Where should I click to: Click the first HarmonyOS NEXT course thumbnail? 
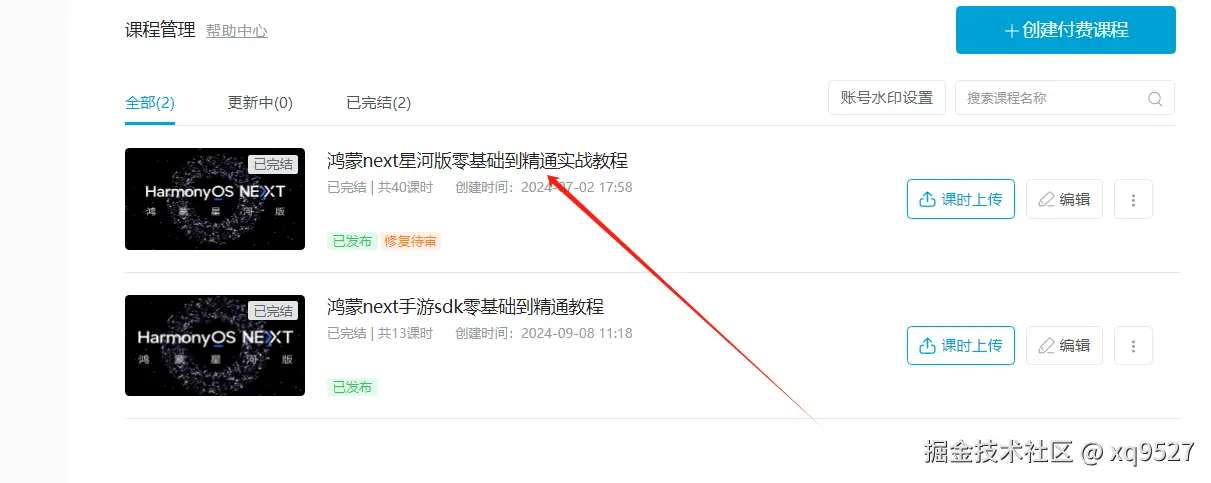click(x=215, y=199)
